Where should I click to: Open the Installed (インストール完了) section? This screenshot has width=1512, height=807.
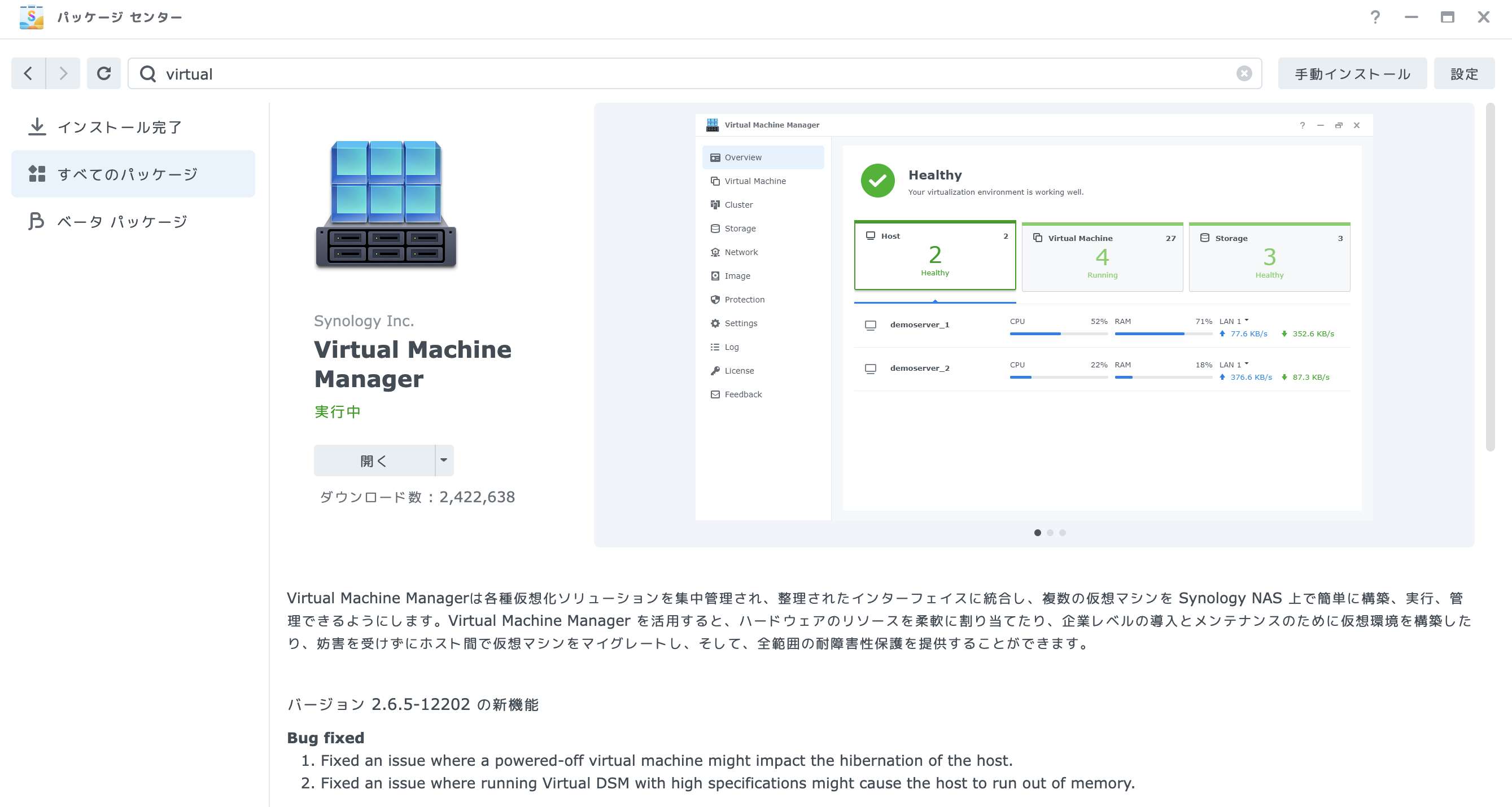133,126
